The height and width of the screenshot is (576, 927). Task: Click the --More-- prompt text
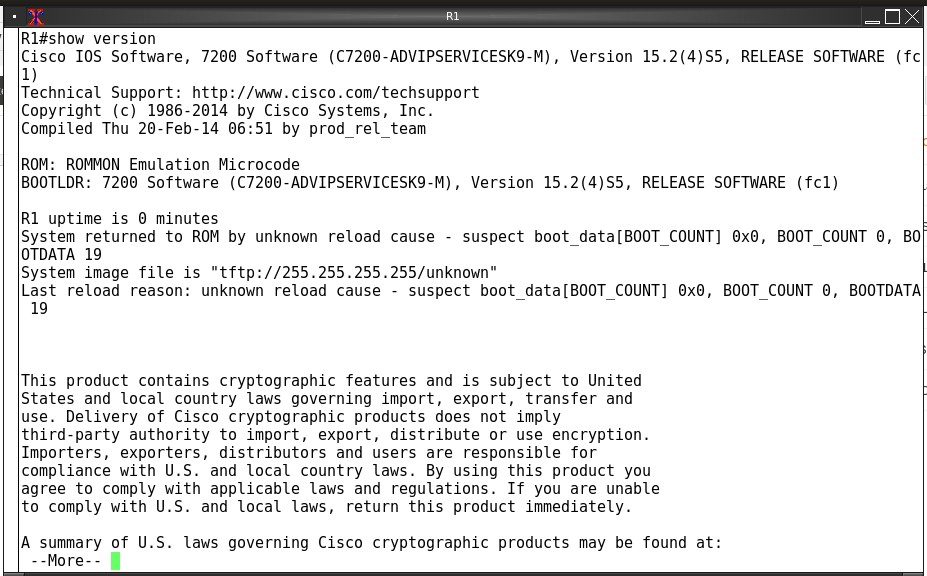pyautogui.click(x=66, y=561)
